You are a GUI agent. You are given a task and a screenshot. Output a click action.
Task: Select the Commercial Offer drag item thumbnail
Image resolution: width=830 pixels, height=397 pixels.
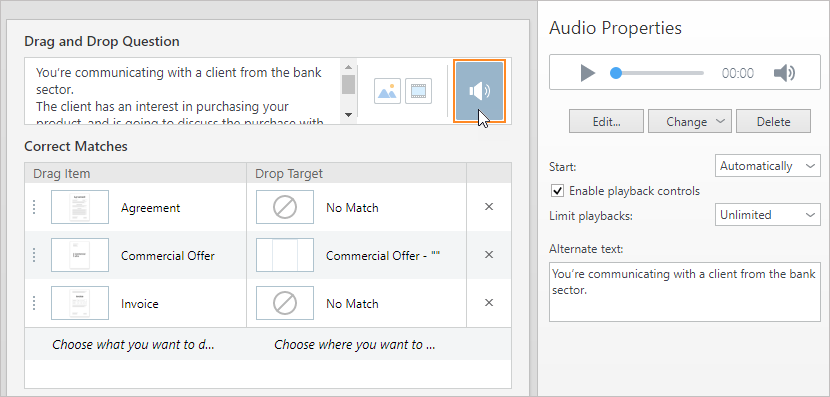[80, 255]
